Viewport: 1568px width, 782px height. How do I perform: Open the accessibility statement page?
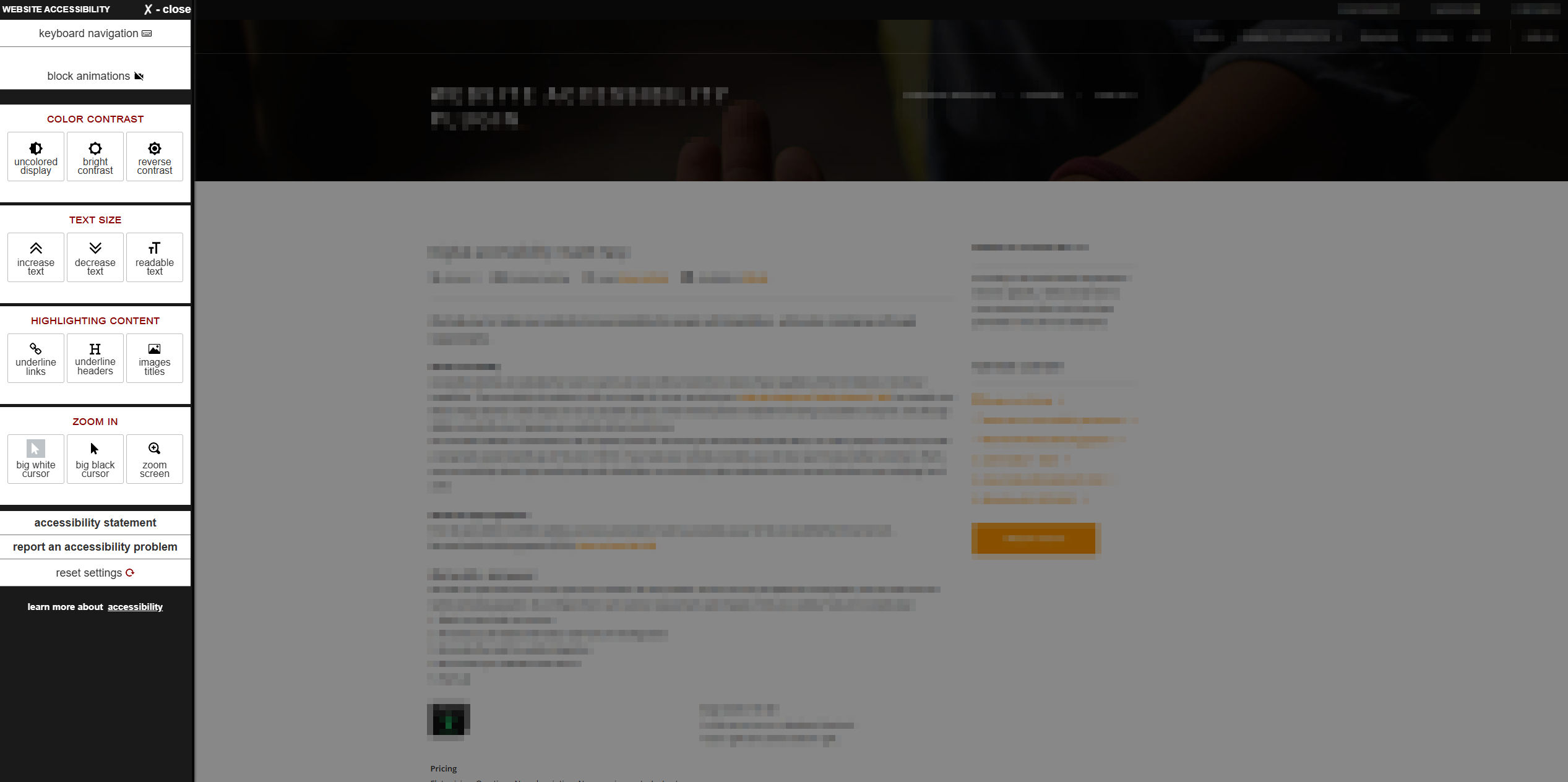coord(94,522)
